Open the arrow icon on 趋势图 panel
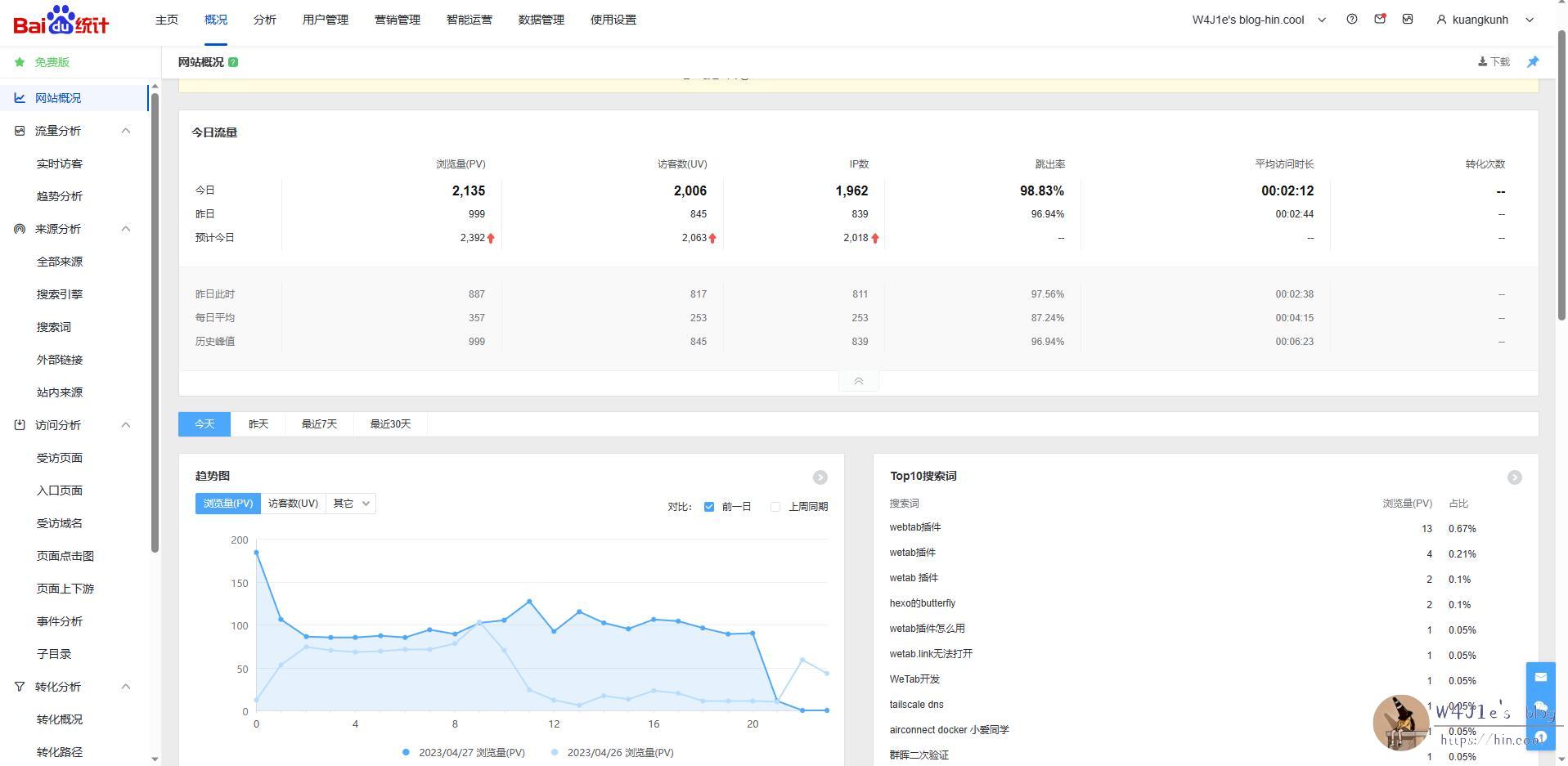Viewport: 1568px width, 766px height. coord(820,477)
